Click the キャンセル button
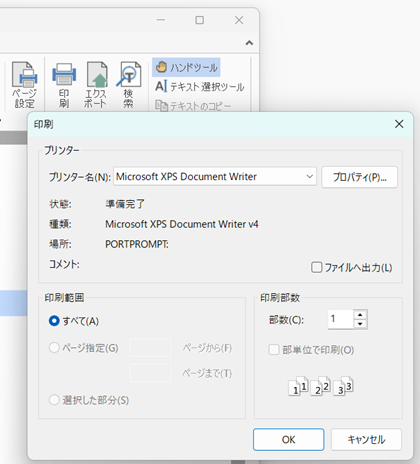420x464 pixels. coord(366,440)
